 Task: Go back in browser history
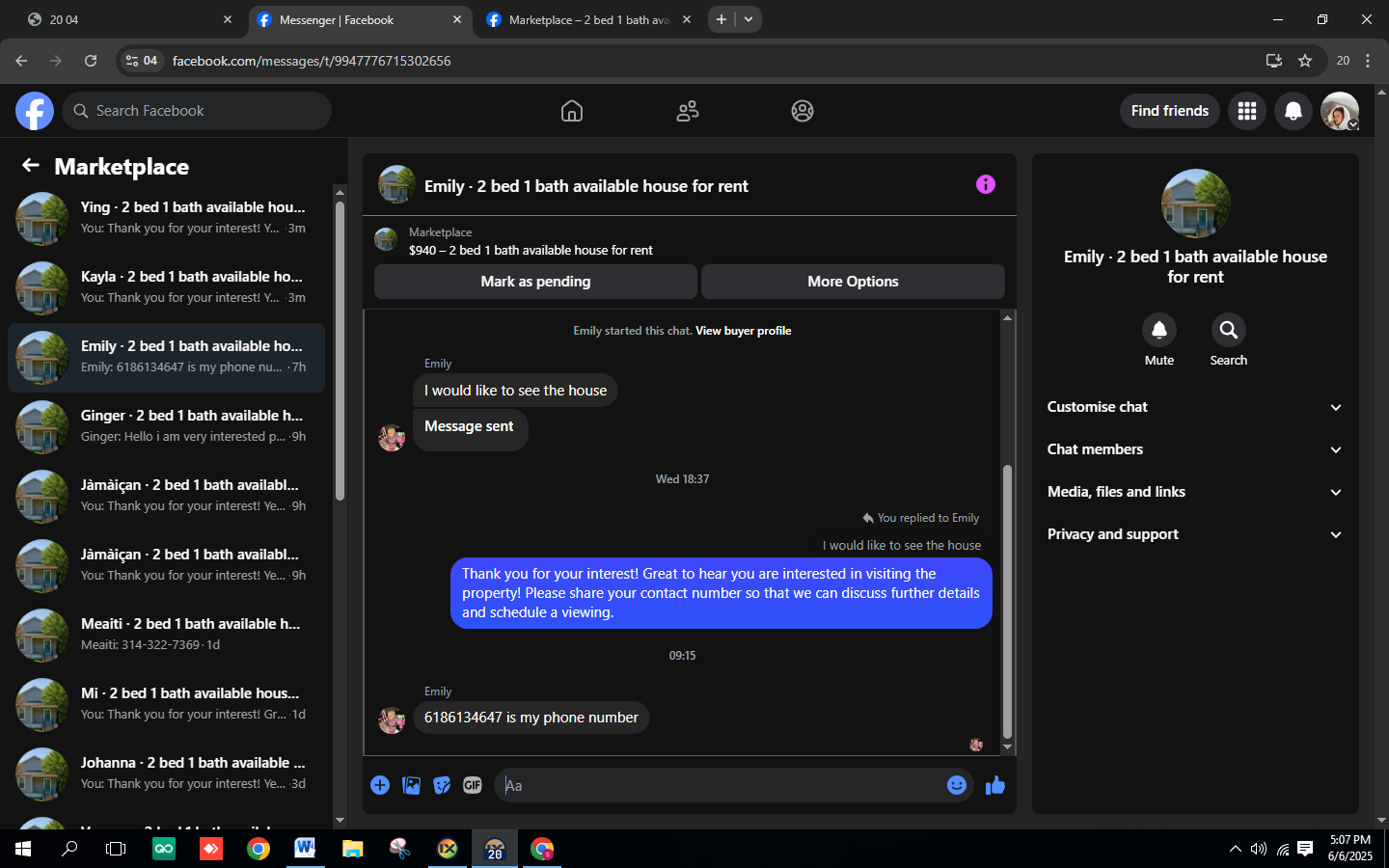21,61
